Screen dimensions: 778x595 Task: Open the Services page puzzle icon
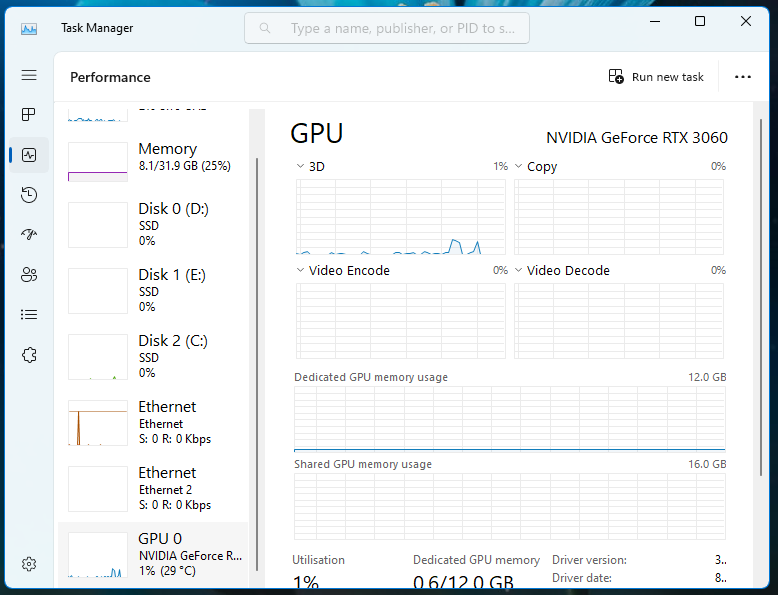pyautogui.click(x=29, y=355)
